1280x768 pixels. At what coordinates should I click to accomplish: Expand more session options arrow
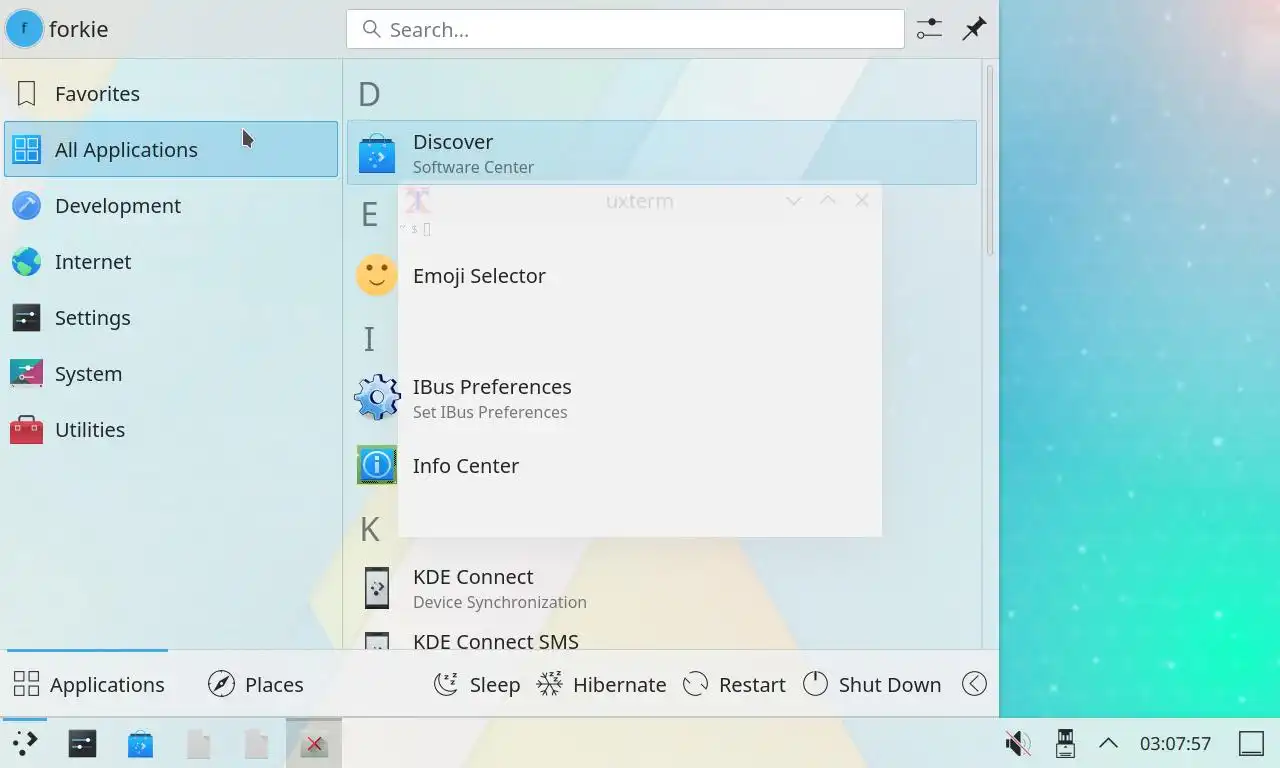coord(974,684)
